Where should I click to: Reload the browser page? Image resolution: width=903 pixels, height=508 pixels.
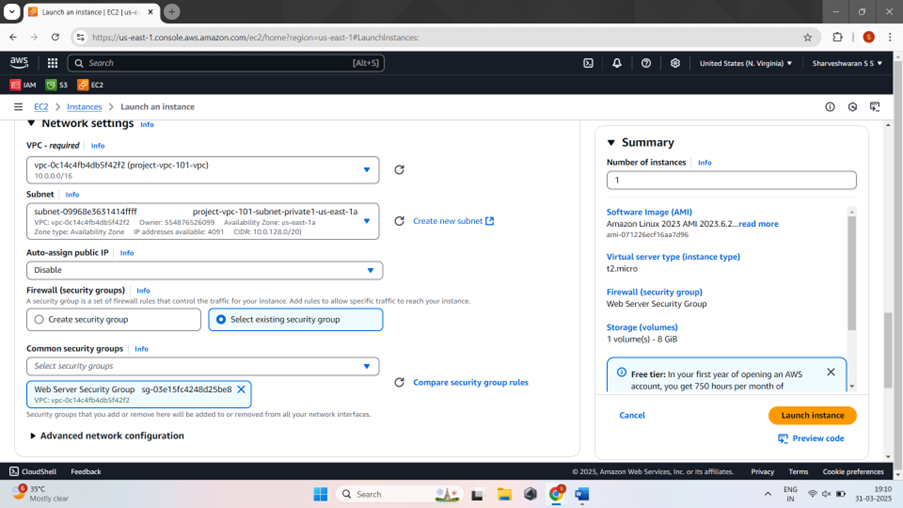(55, 37)
